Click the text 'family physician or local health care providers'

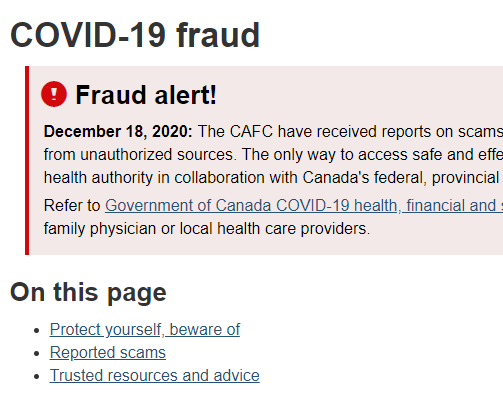coord(207,229)
